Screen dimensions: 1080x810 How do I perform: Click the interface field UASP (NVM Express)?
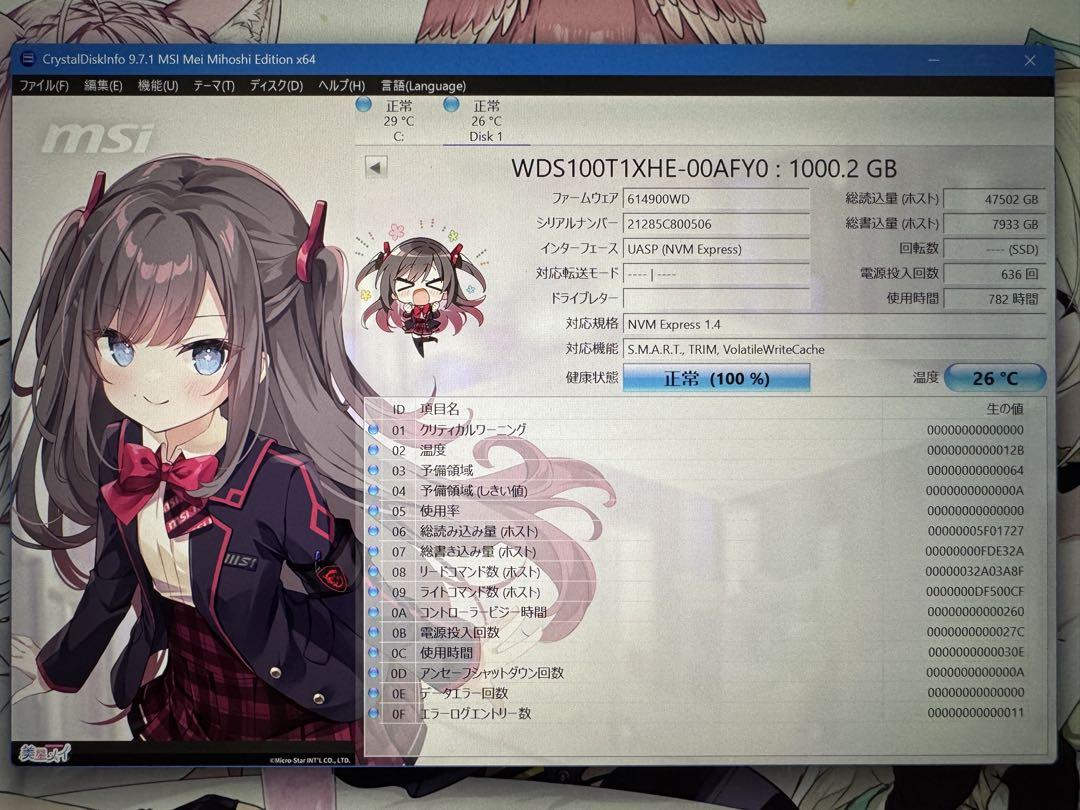click(716, 249)
